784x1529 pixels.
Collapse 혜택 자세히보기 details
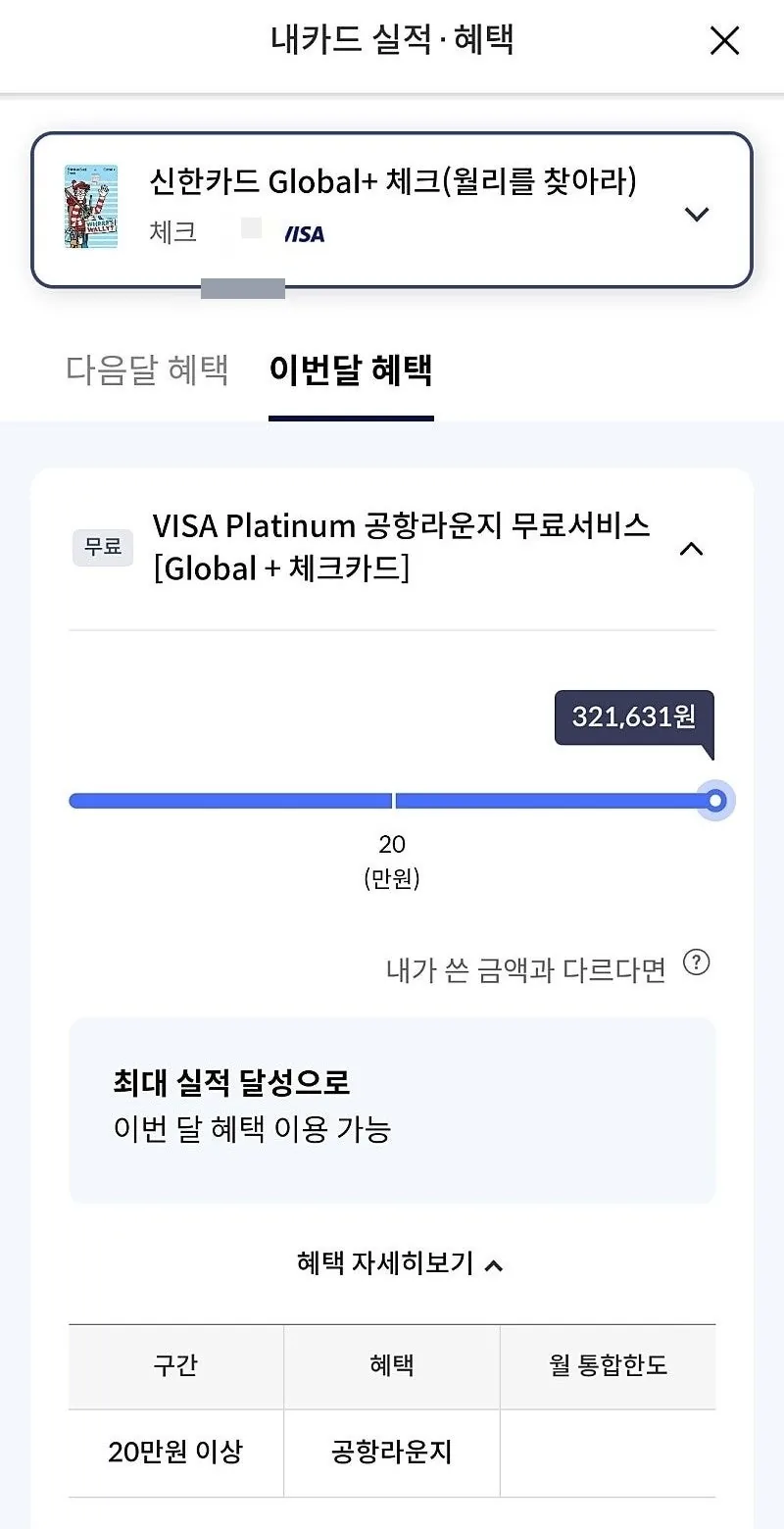coord(400,1262)
